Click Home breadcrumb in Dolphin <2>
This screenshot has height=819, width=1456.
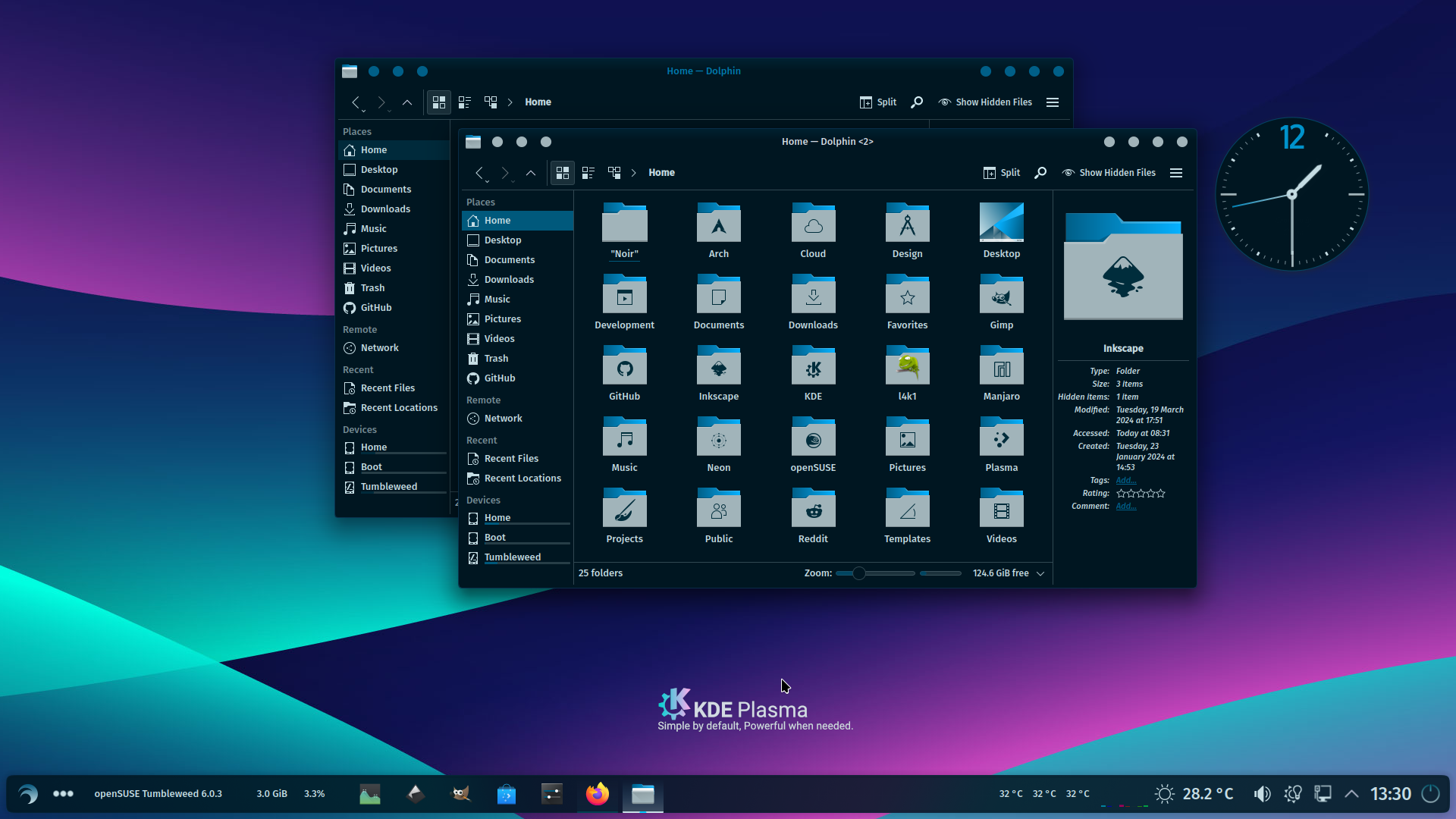click(x=661, y=173)
